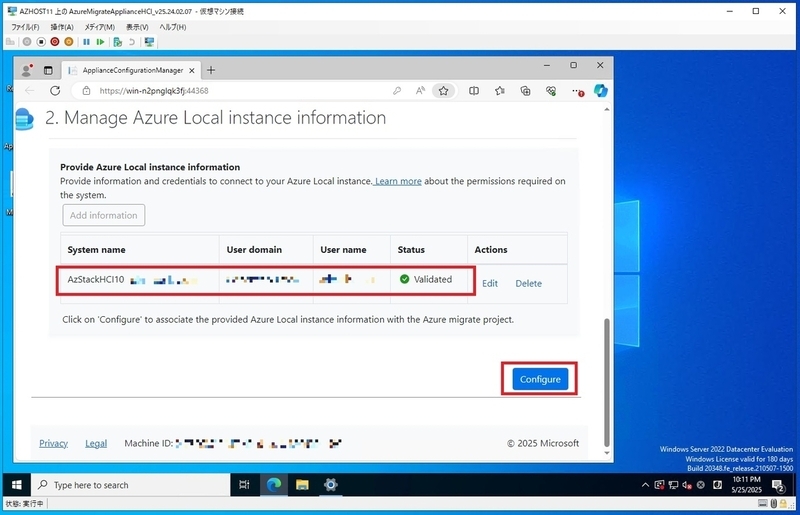
Task: Click the green Reset VM icon
Action: click(x=100, y=42)
